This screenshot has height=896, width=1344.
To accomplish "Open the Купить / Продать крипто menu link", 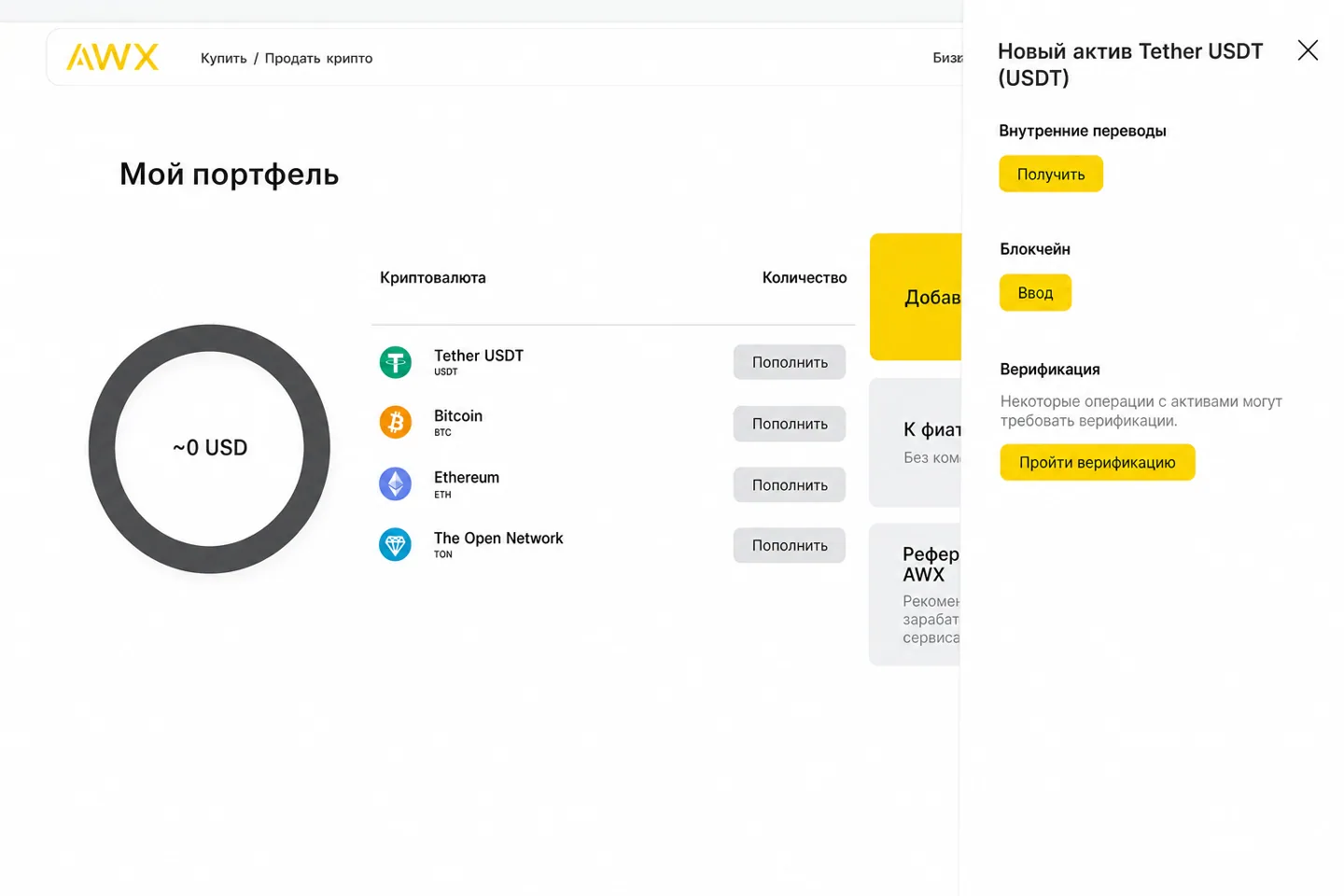I will pyautogui.click(x=287, y=58).
